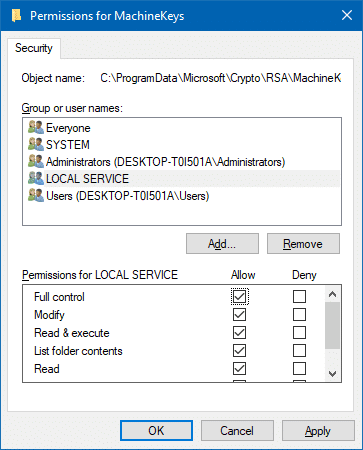Image resolution: width=363 pixels, height=450 pixels.
Task: Click Apply to save permissions
Action: (x=318, y=430)
